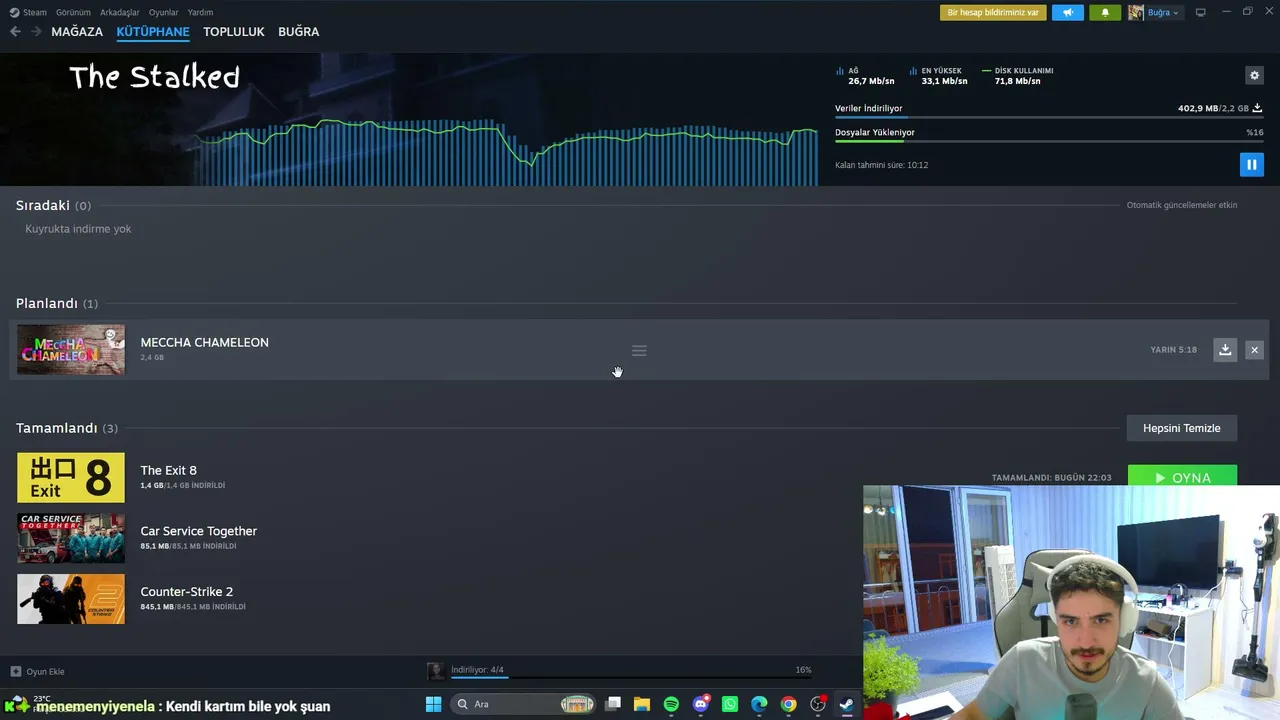1280x720 pixels.
Task: Open Car Service Together thumbnail
Action: 71,538
